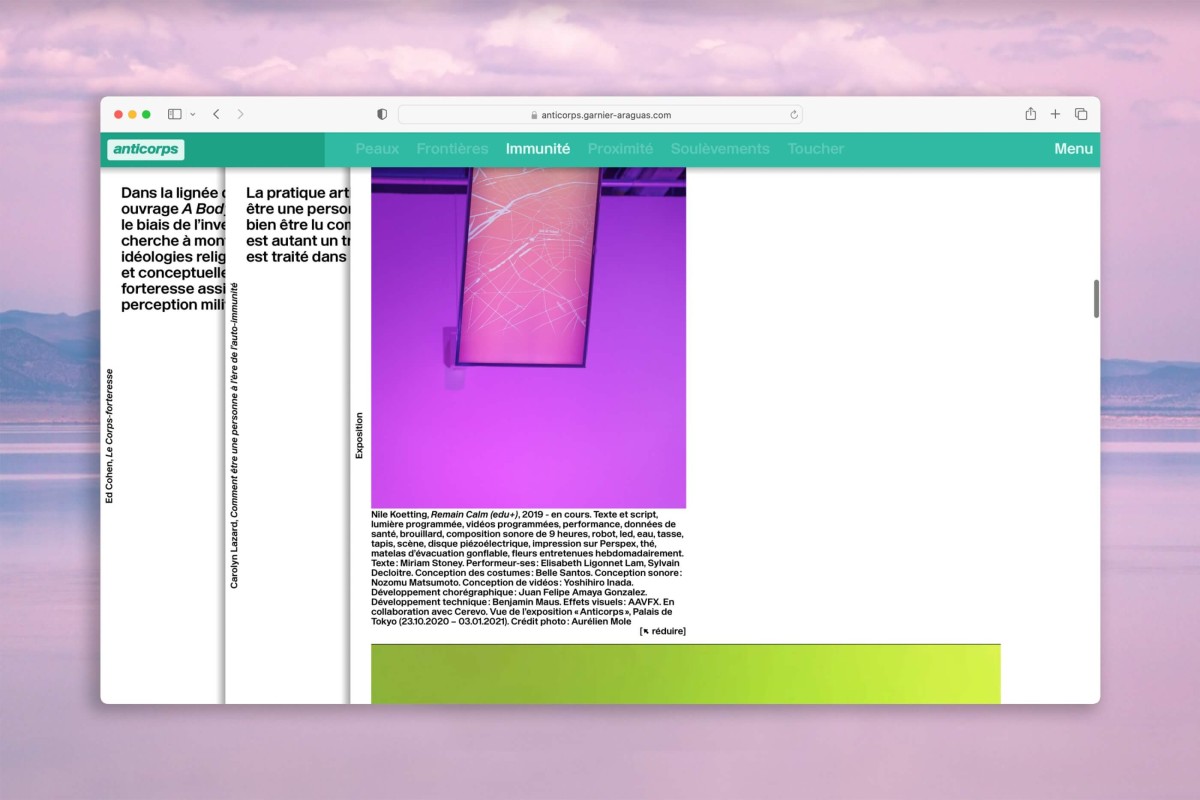1200x800 pixels.
Task: Open the Frontières section
Action: [452, 148]
